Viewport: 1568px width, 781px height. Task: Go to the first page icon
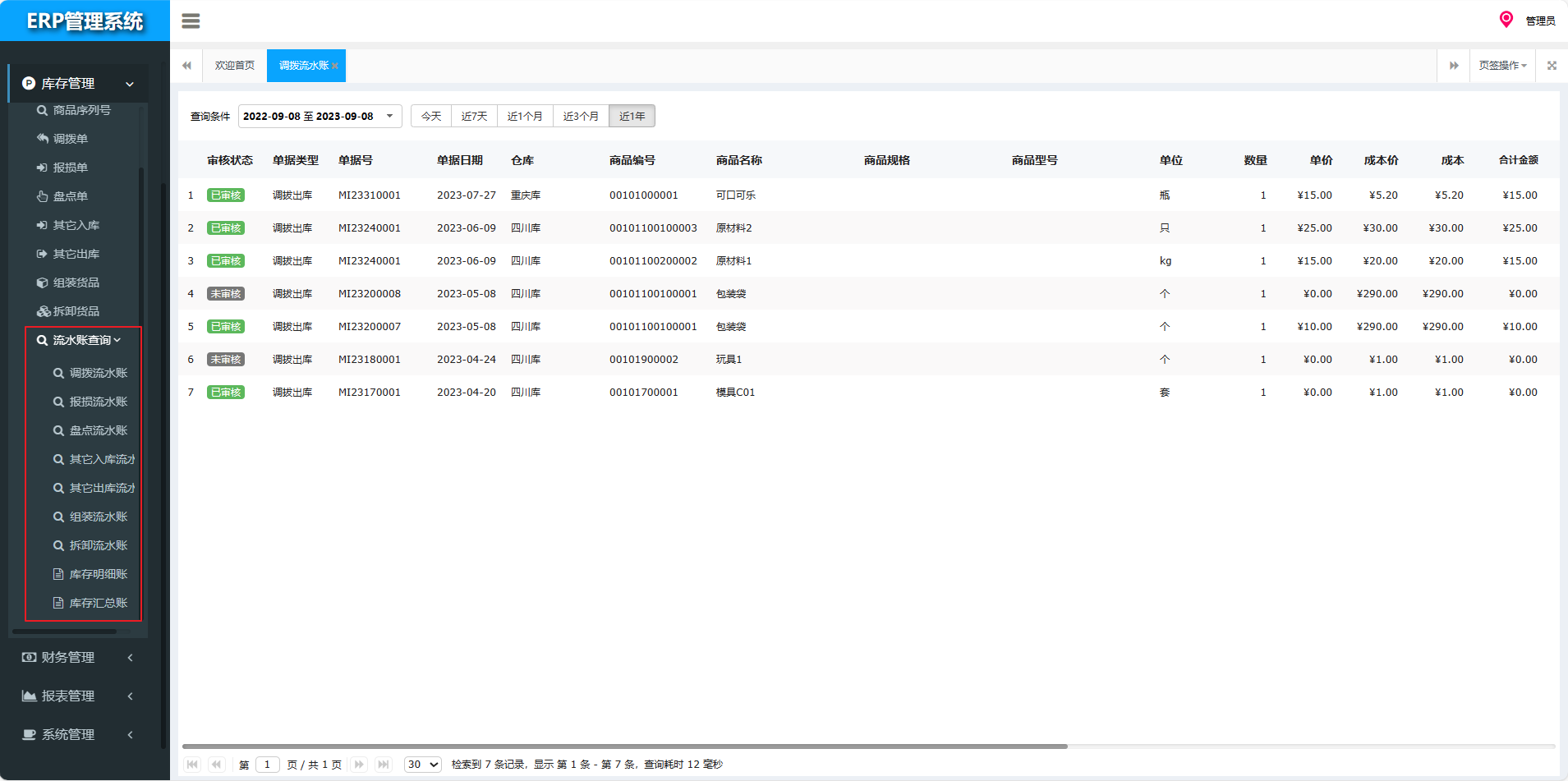click(192, 765)
